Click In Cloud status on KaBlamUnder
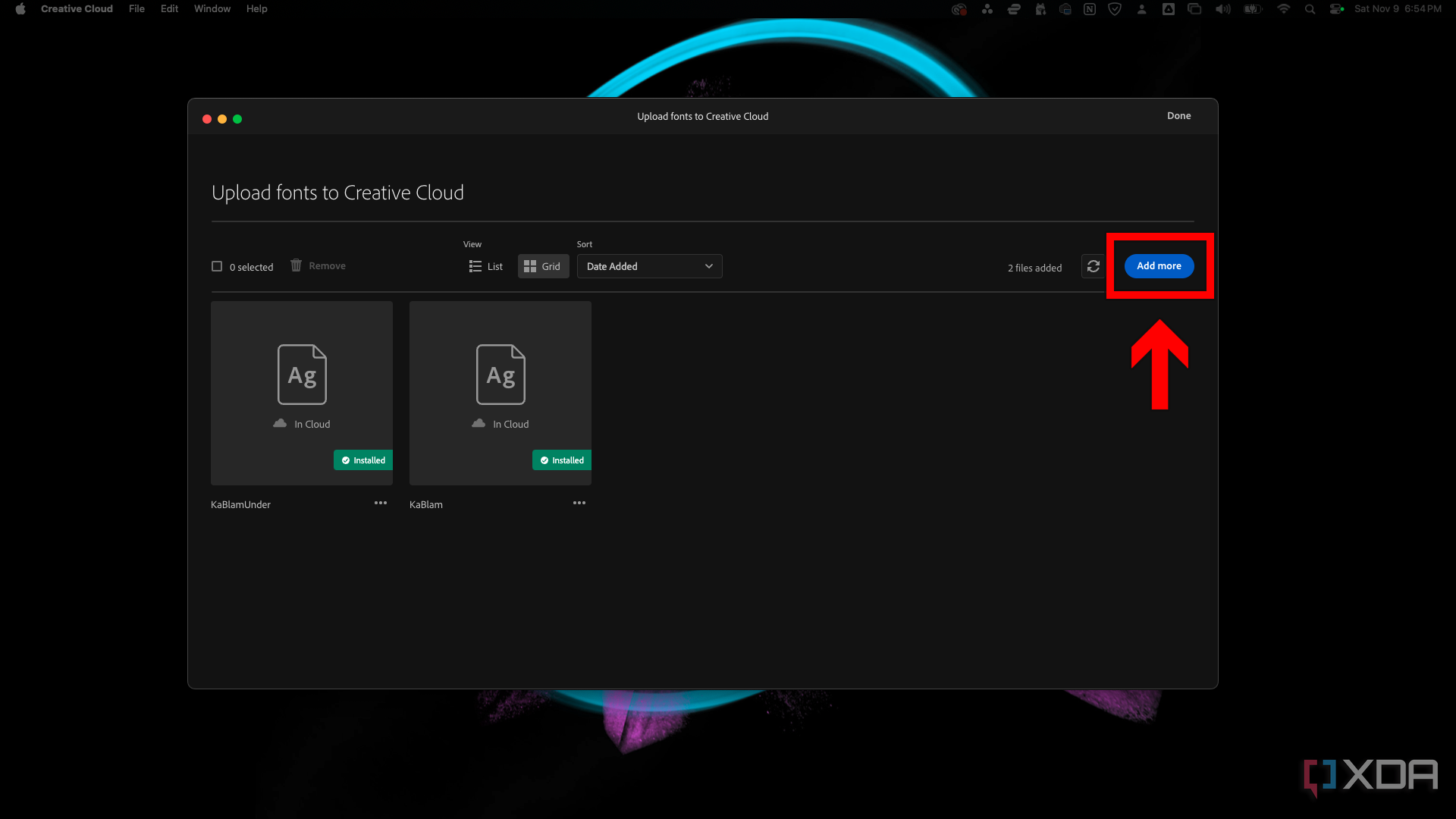 click(x=302, y=424)
